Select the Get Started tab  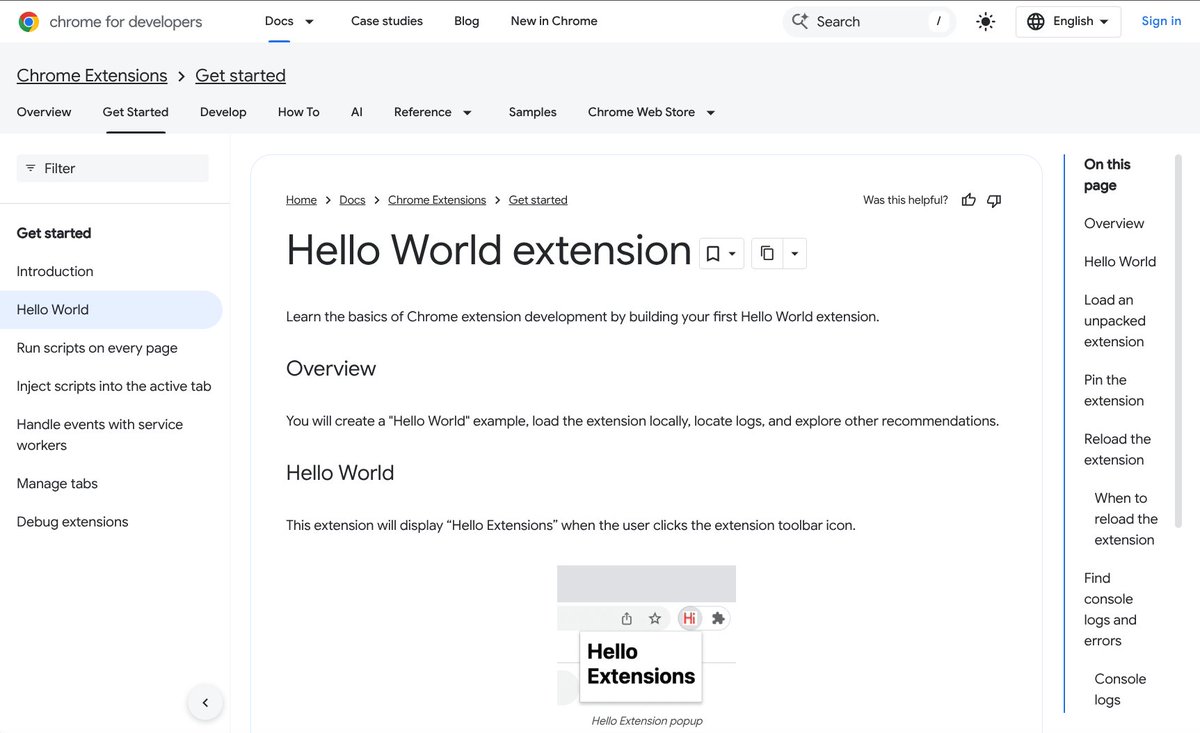135,112
